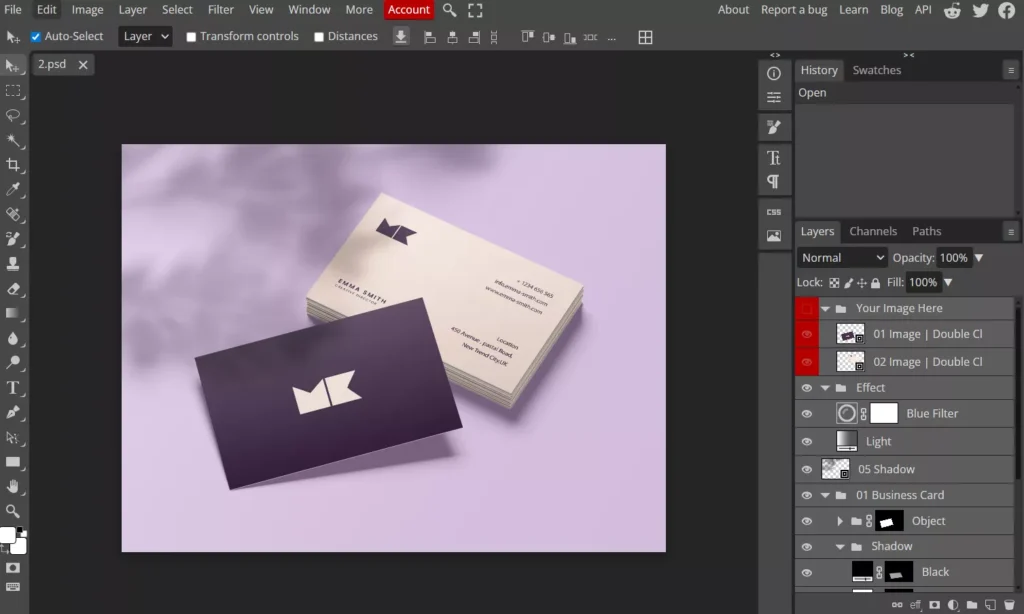1024x614 pixels.
Task: Select the Magic Wand tool
Action: point(12,140)
